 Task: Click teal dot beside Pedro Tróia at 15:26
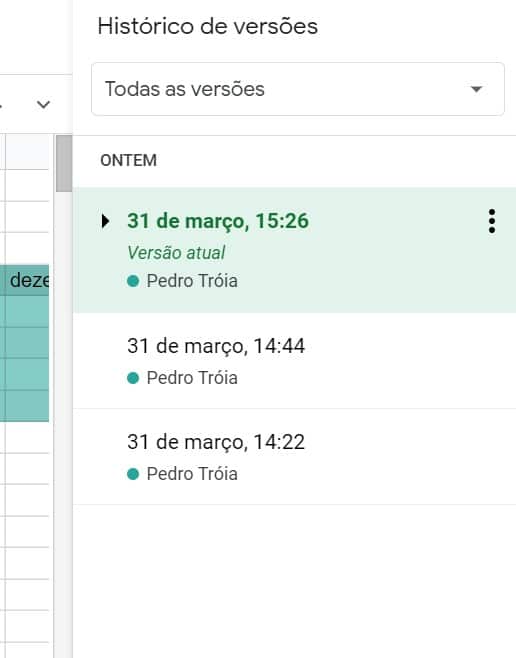tap(133, 281)
